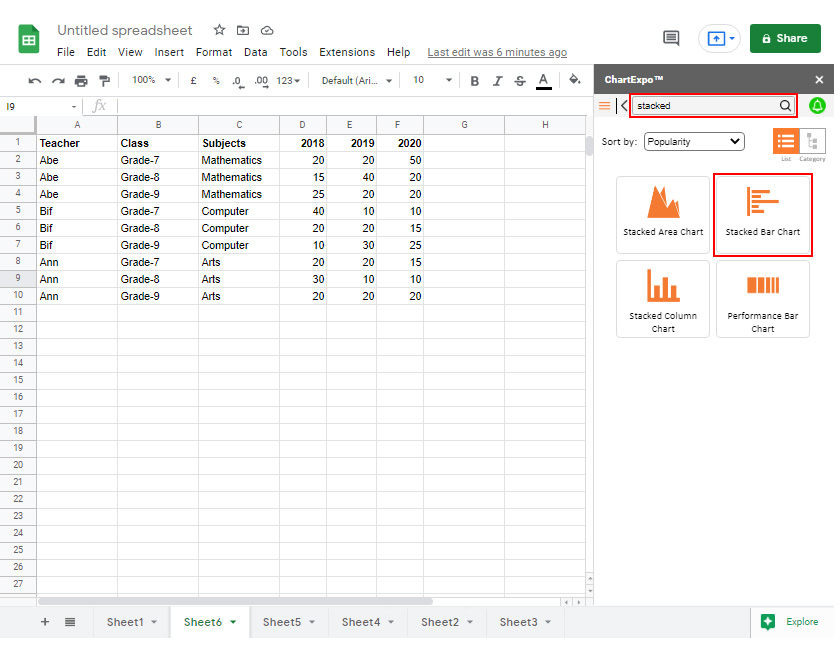This screenshot has height=662, width=840.
Task: Click the Explore icon at bottom right
Action: click(x=771, y=621)
